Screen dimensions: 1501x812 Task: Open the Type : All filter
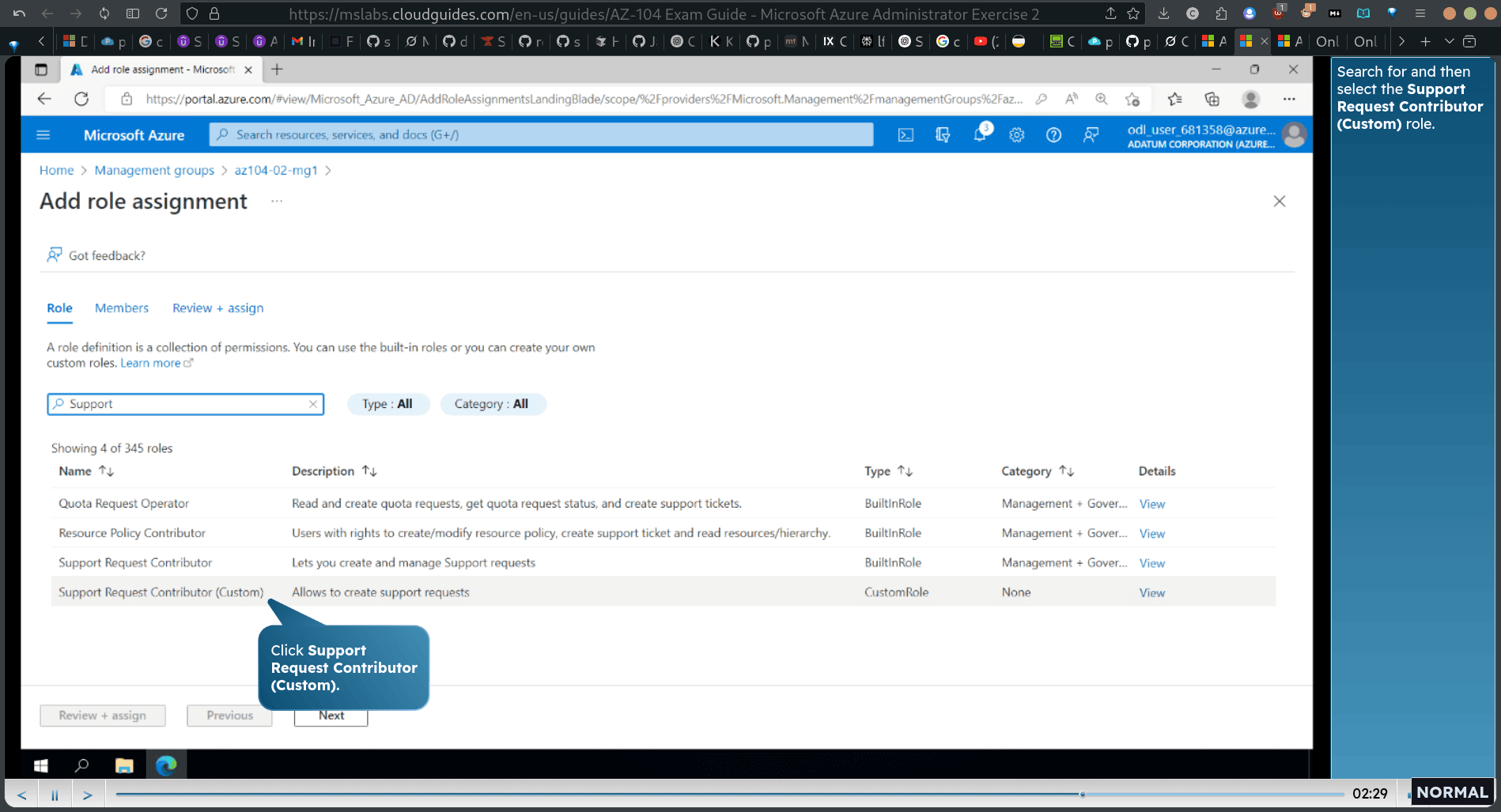388,404
